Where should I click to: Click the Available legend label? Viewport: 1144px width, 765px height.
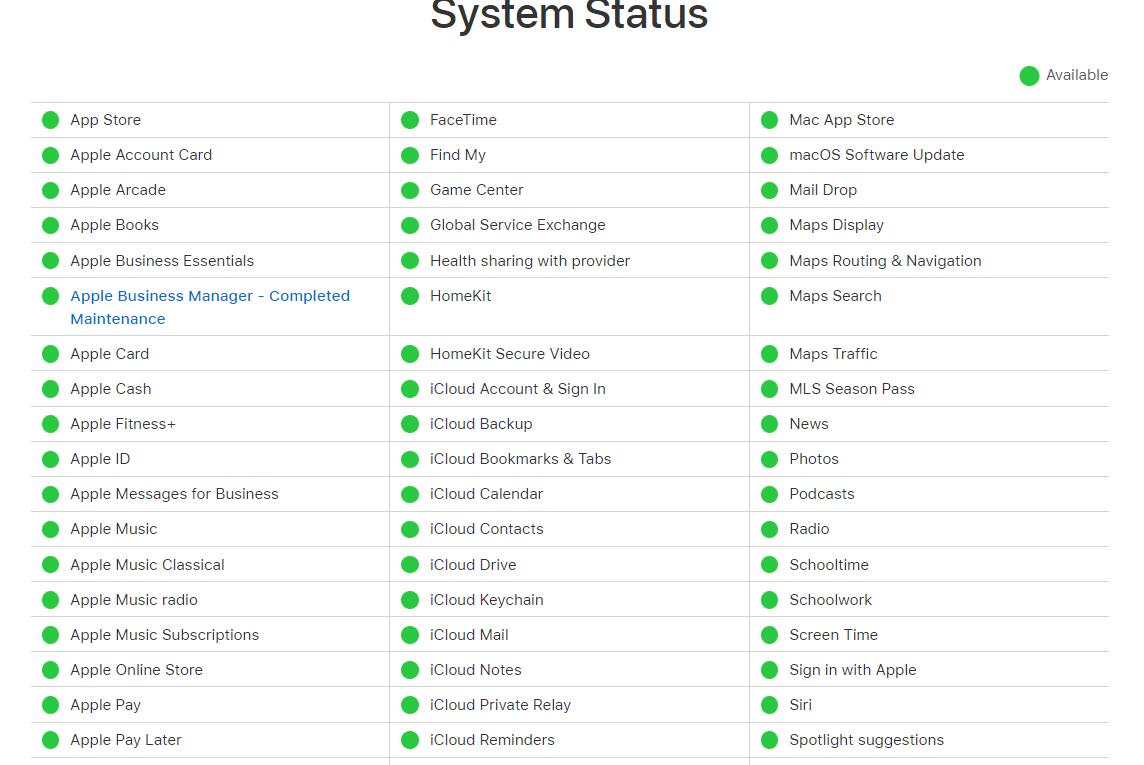coord(1077,75)
